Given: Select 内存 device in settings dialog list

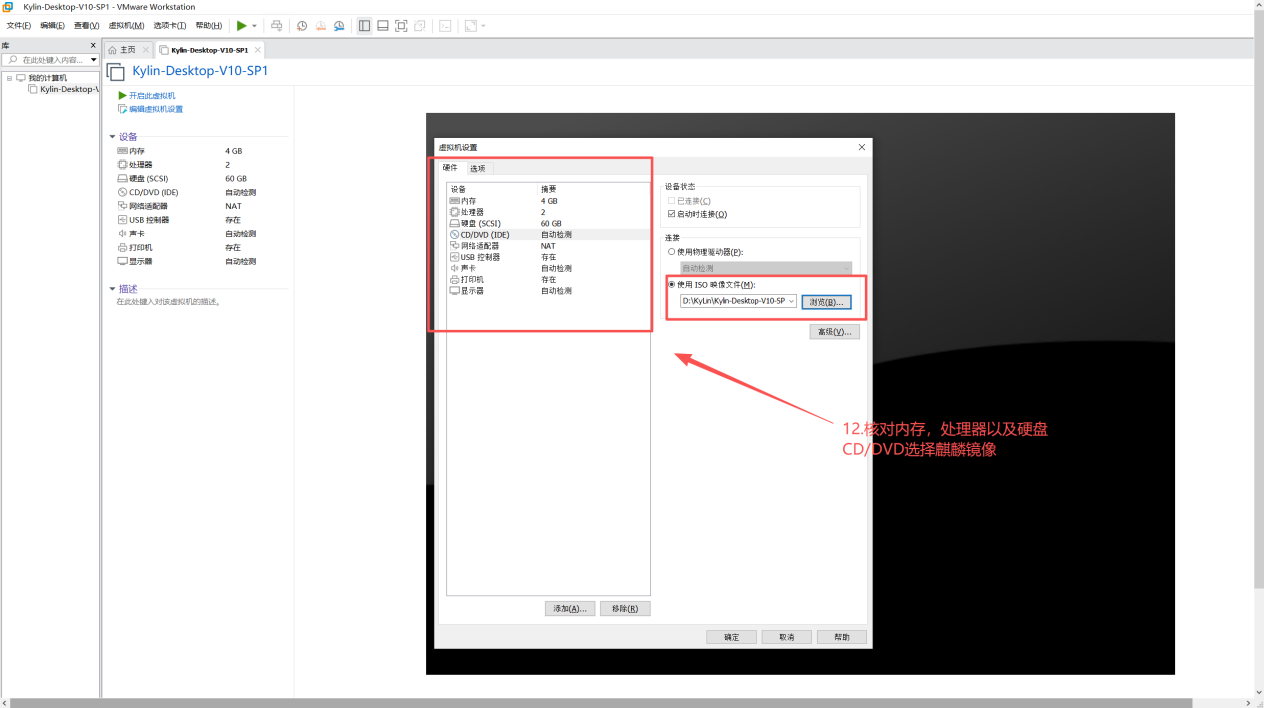Looking at the screenshot, I should click(x=548, y=201).
